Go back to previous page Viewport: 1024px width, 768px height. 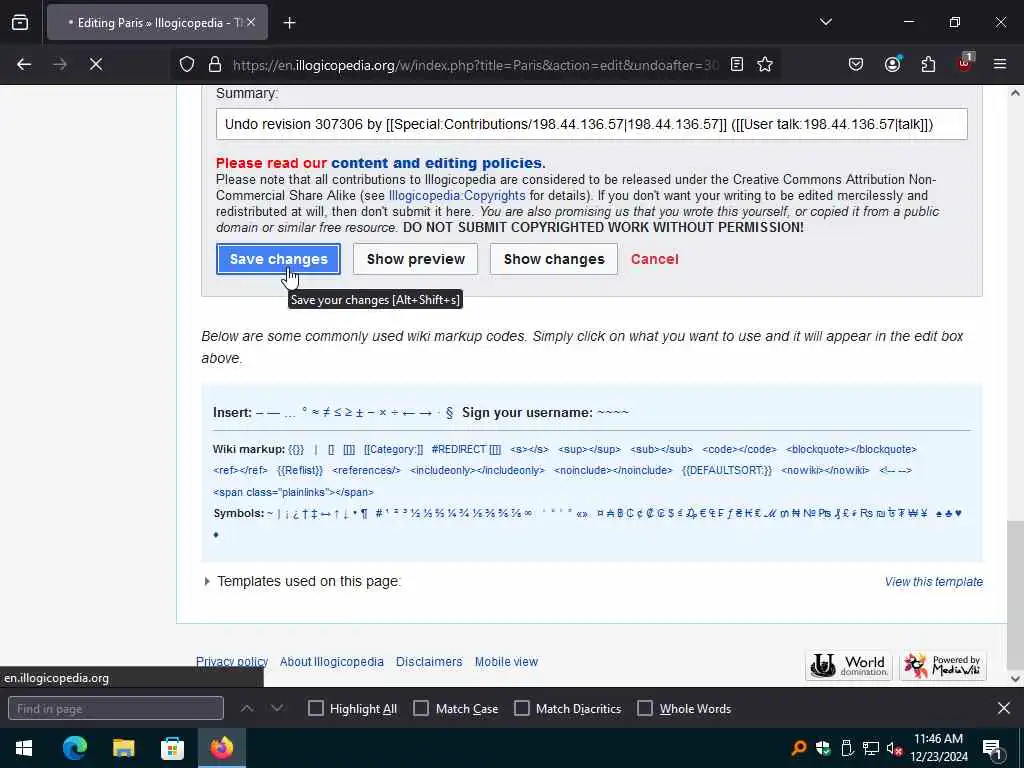(x=24, y=64)
